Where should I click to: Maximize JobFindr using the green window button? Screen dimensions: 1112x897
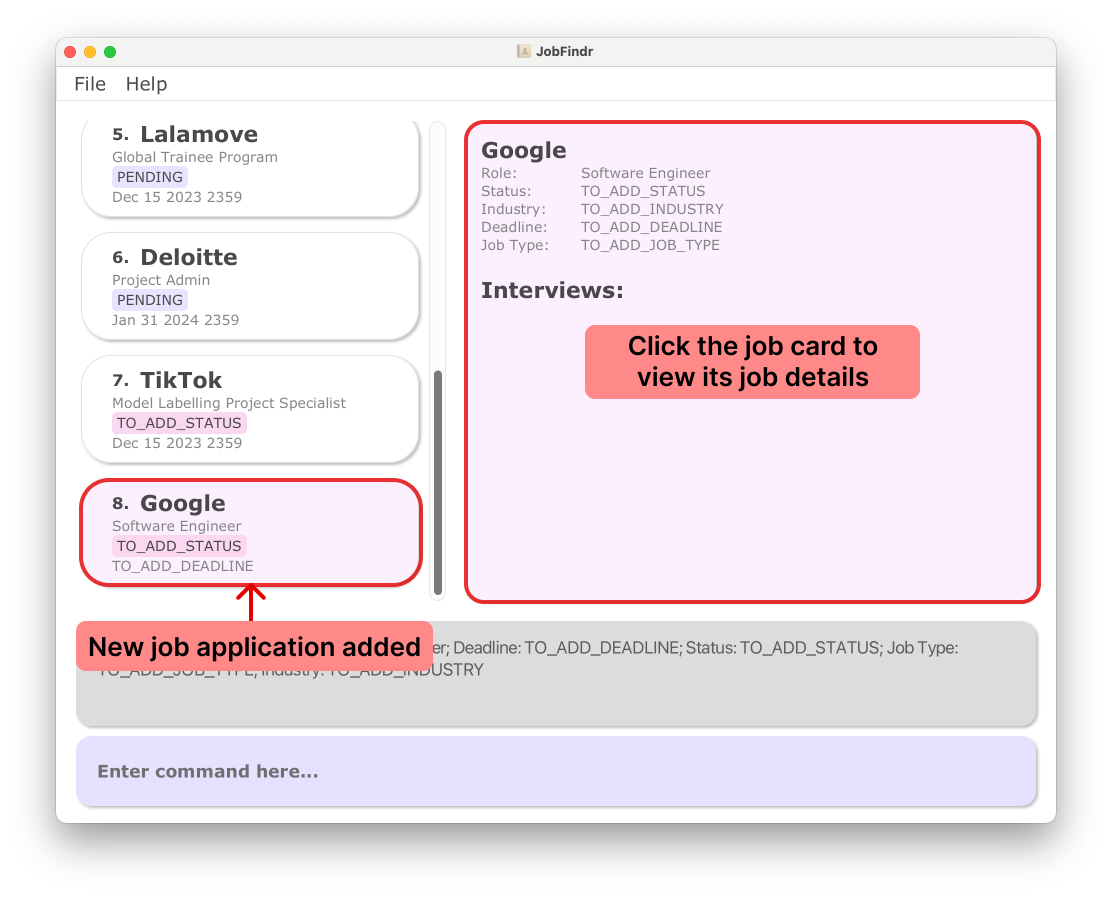pos(110,52)
